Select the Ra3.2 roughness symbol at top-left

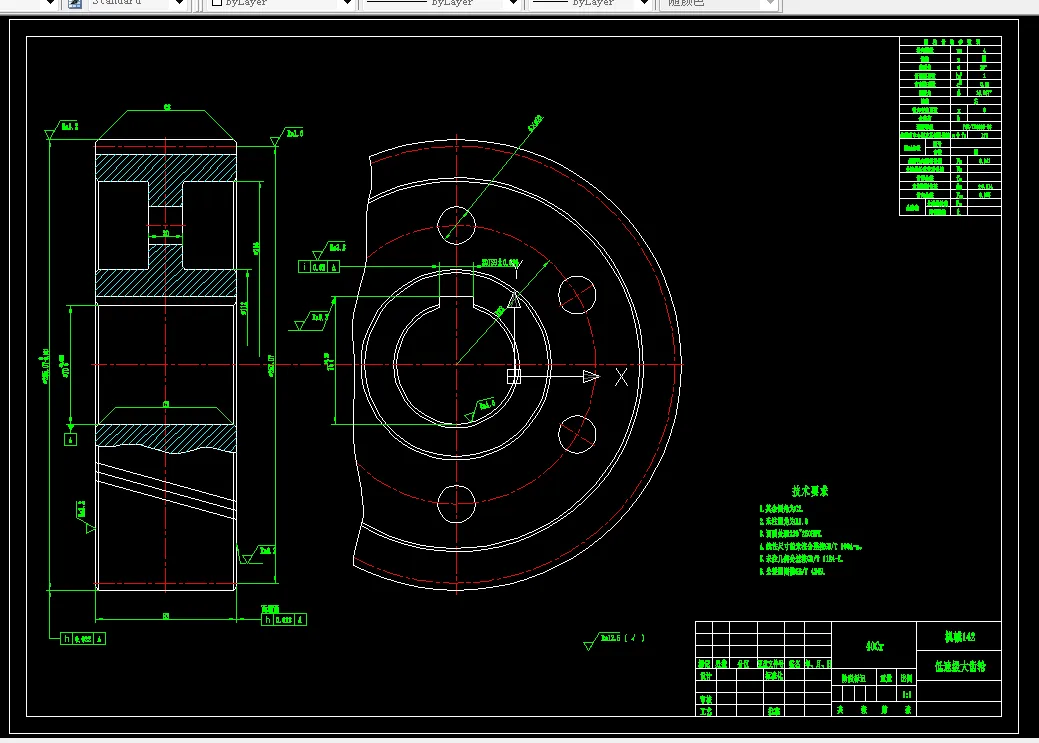click(61, 130)
